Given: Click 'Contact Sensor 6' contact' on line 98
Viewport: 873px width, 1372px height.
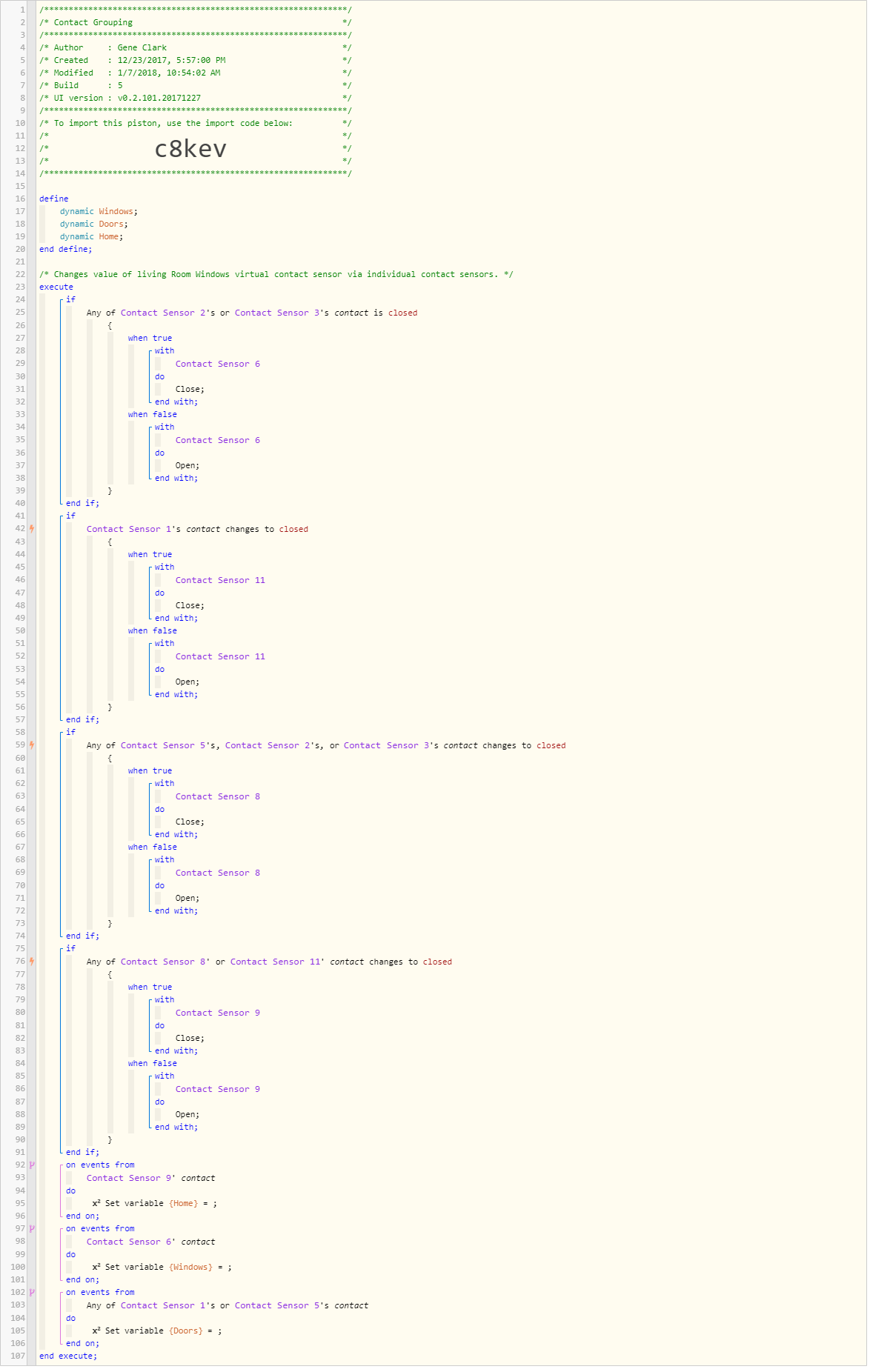Looking at the screenshot, I should pyautogui.click(x=150, y=1242).
